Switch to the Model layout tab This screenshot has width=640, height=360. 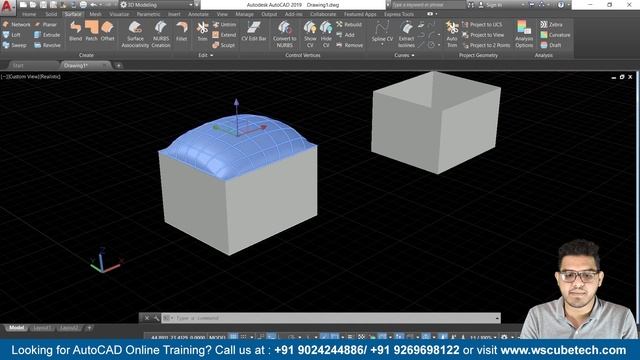[x=16, y=328]
